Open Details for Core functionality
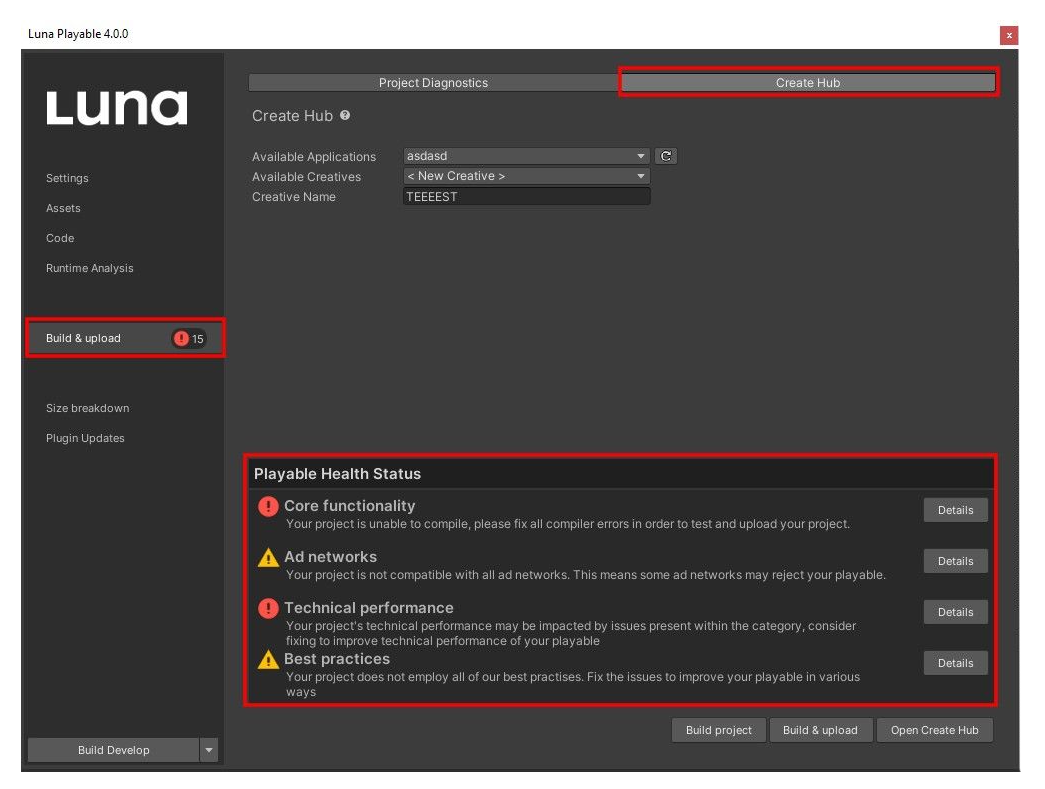The image size is (1045, 789). 956,510
